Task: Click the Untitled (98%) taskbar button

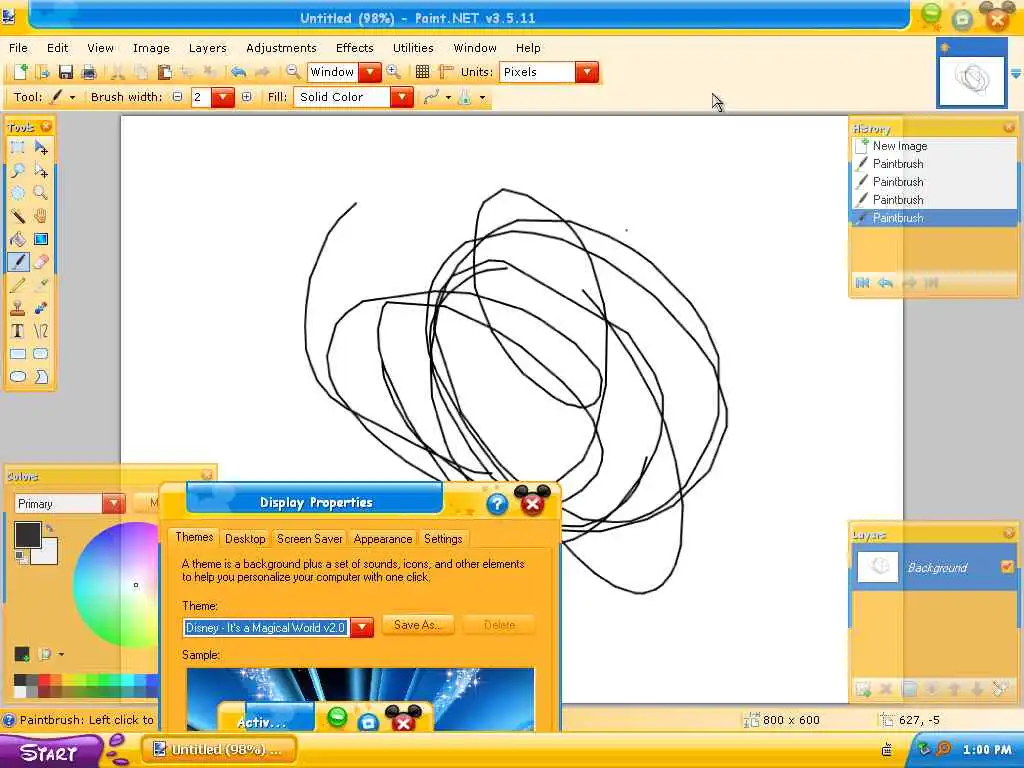Action: tap(219, 749)
